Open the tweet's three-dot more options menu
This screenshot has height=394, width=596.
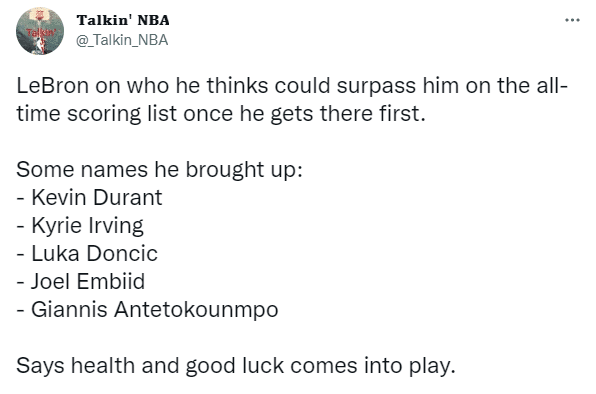[572, 20]
